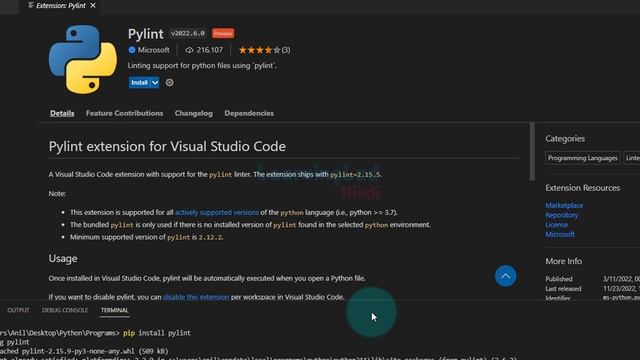The height and width of the screenshot is (360, 640).
Task: Click the Usage section heading
Action: coord(63,258)
